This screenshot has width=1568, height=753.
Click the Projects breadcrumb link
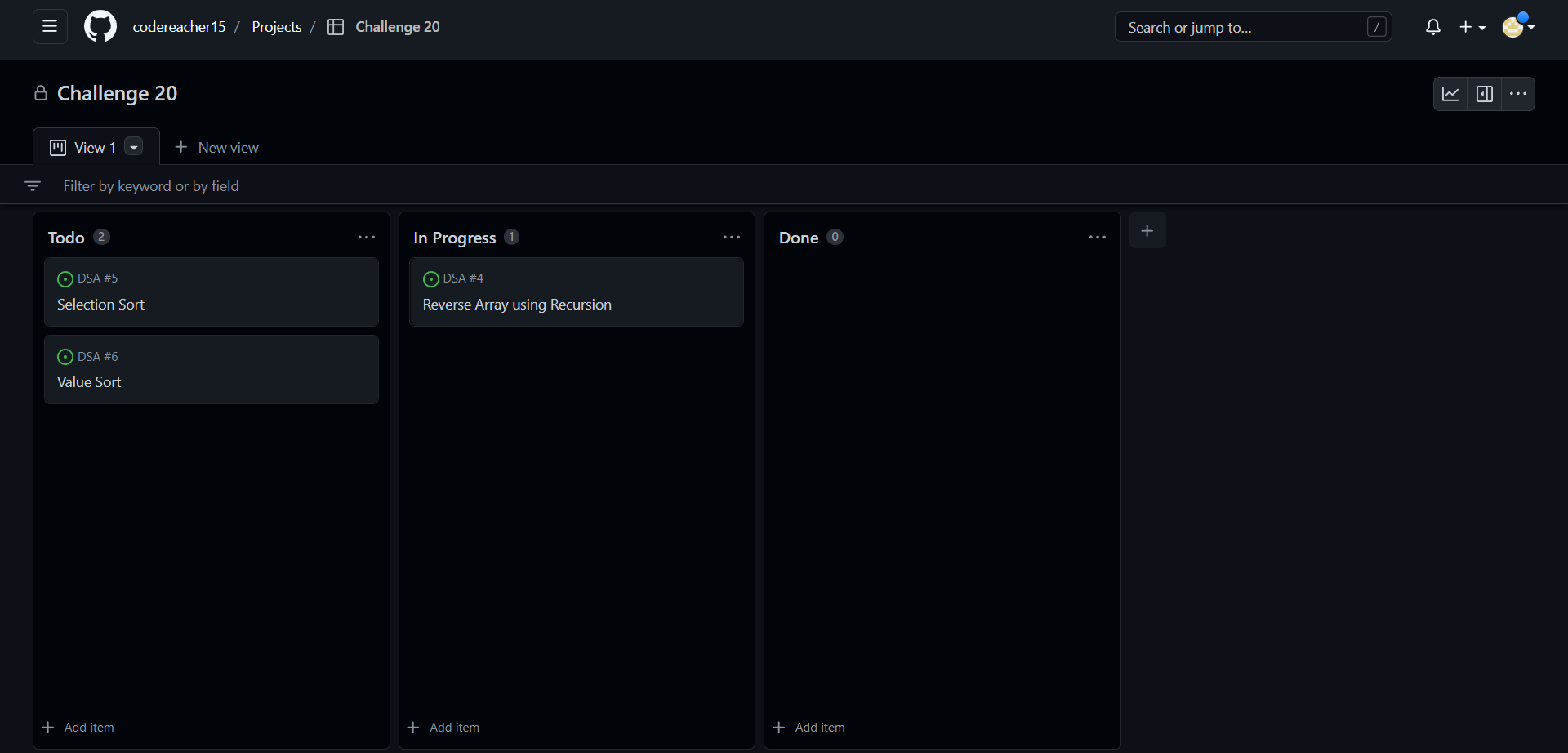(x=277, y=26)
